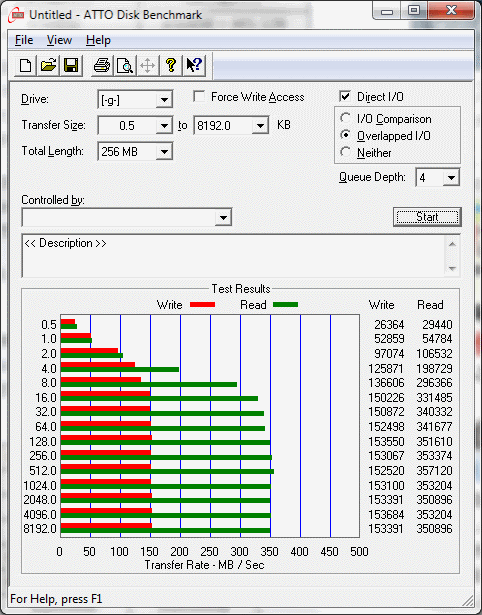Click the write value 150226

click(x=386, y=398)
